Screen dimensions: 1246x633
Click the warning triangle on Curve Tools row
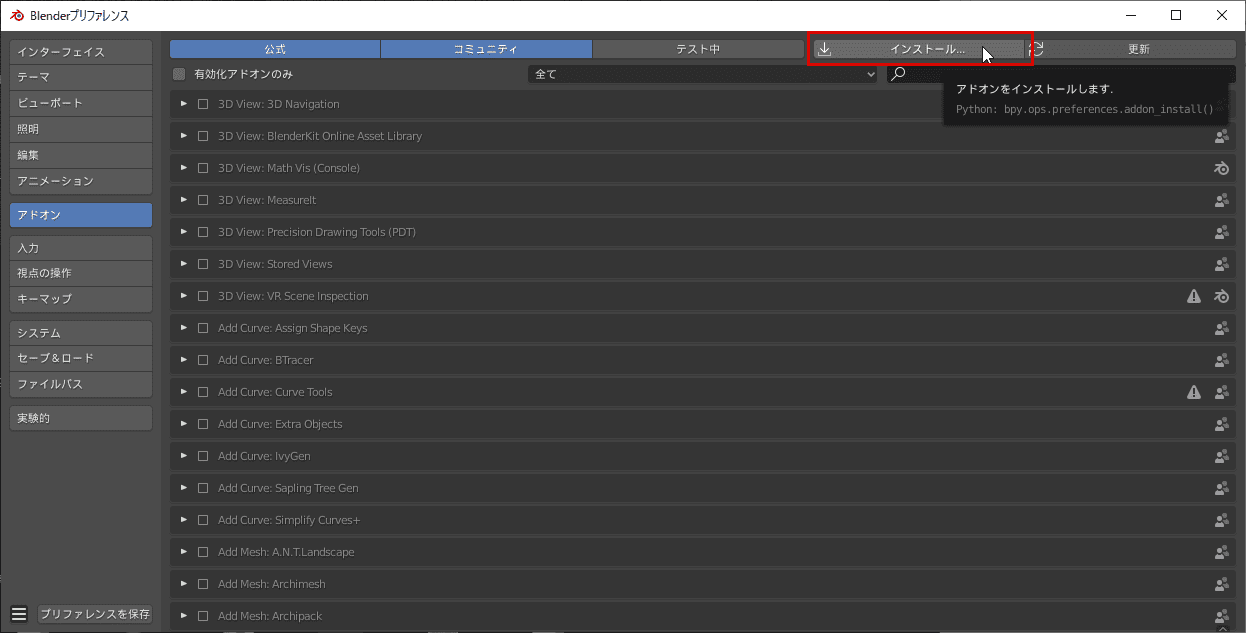point(1194,392)
